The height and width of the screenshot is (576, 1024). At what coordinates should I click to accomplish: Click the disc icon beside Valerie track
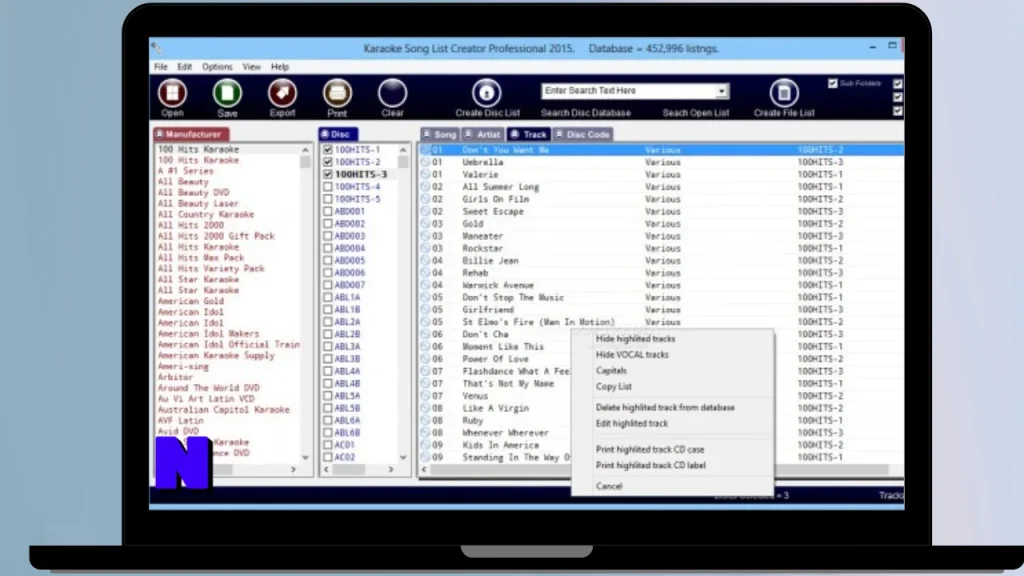(x=425, y=174)
